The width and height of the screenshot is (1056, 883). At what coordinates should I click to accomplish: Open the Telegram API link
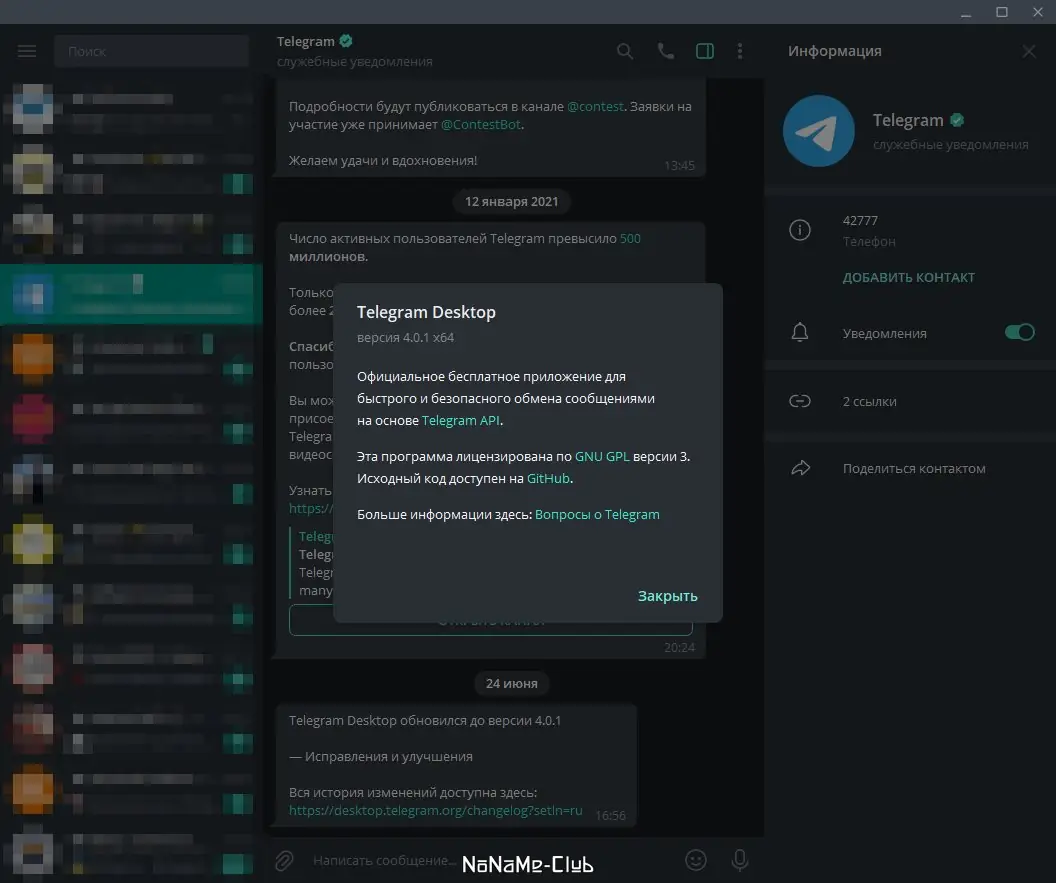tap(461, 420)
